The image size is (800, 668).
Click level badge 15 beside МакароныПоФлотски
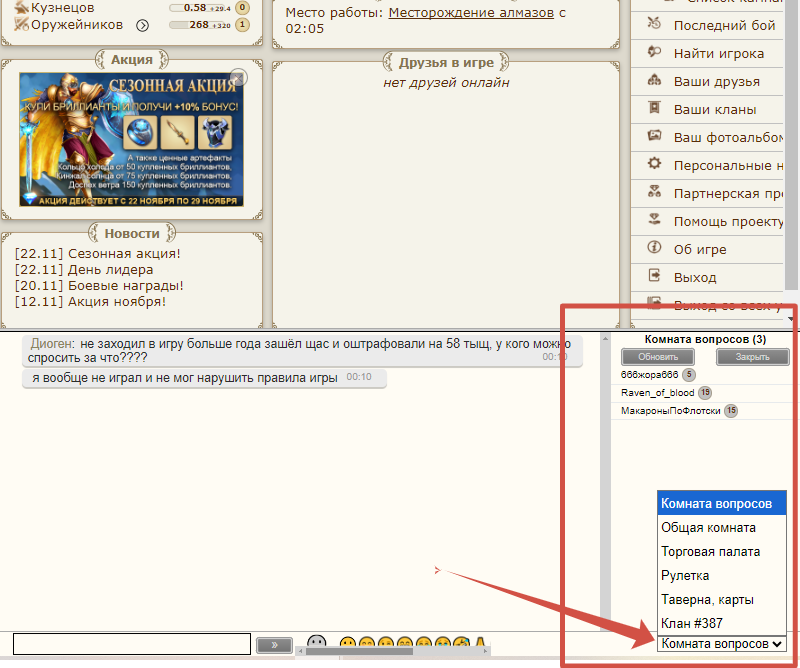click(731, 411)
